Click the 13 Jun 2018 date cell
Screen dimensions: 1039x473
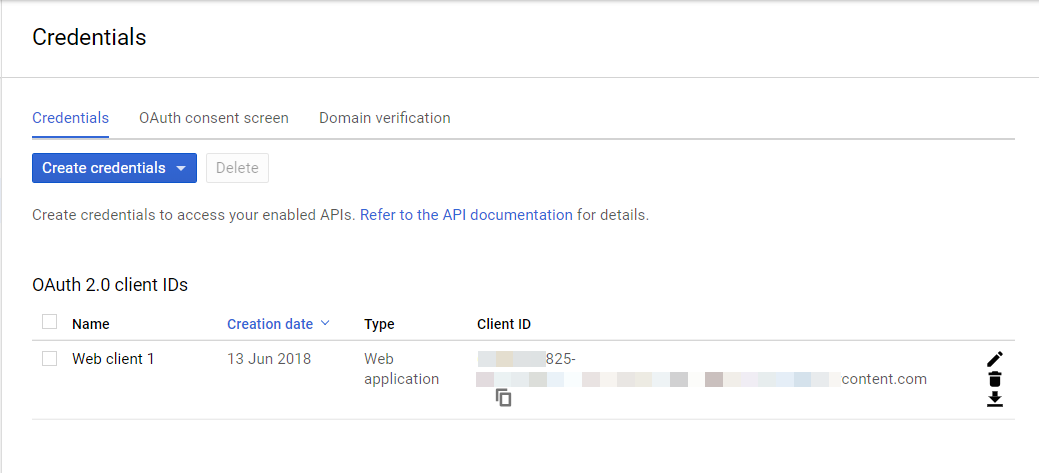[x=268, y=359]
